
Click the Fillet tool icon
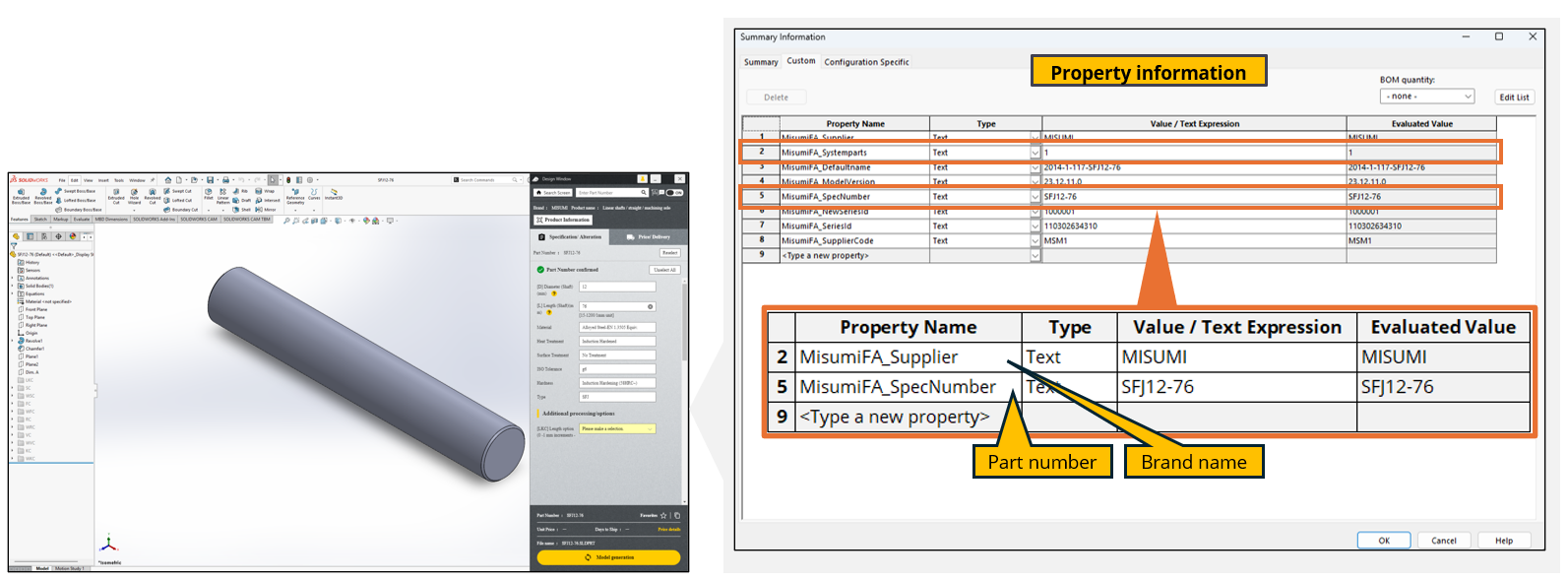point(209,193)
